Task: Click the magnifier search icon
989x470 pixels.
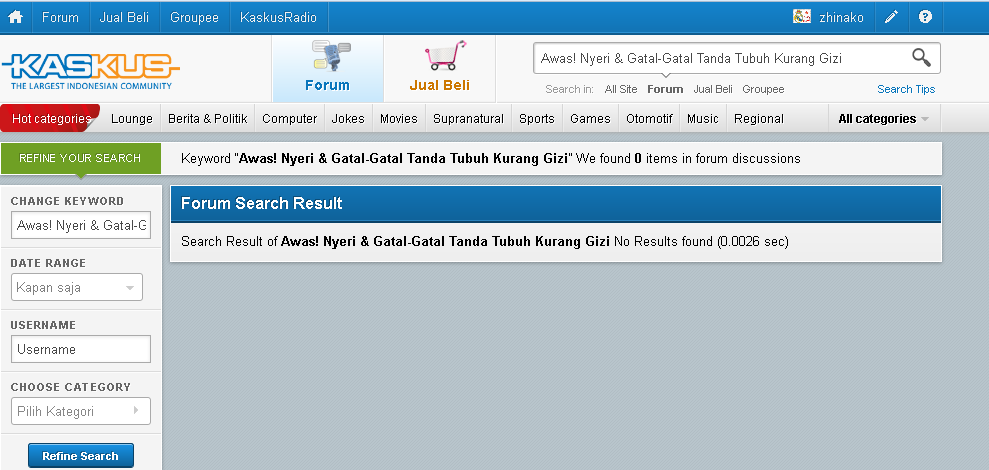Action: pyautogui.click(x=921, y=57)
